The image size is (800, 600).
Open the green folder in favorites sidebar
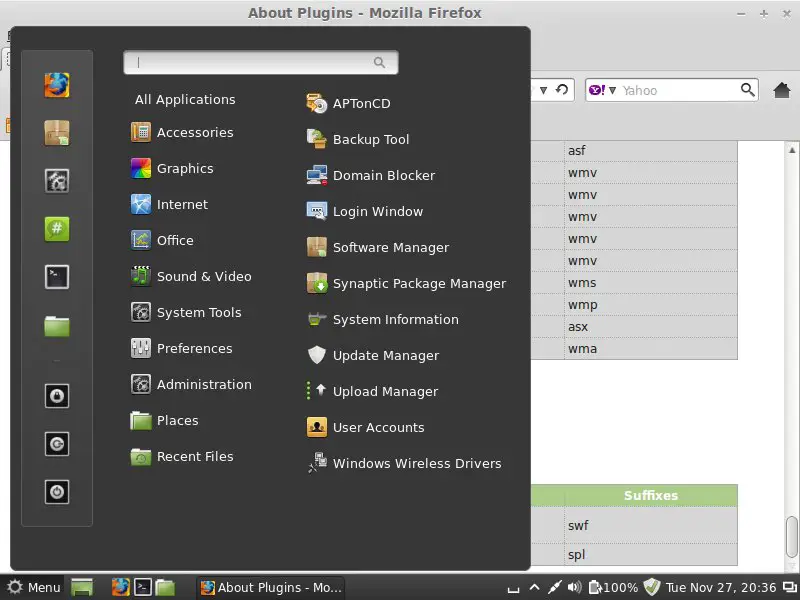click(57, 326)
